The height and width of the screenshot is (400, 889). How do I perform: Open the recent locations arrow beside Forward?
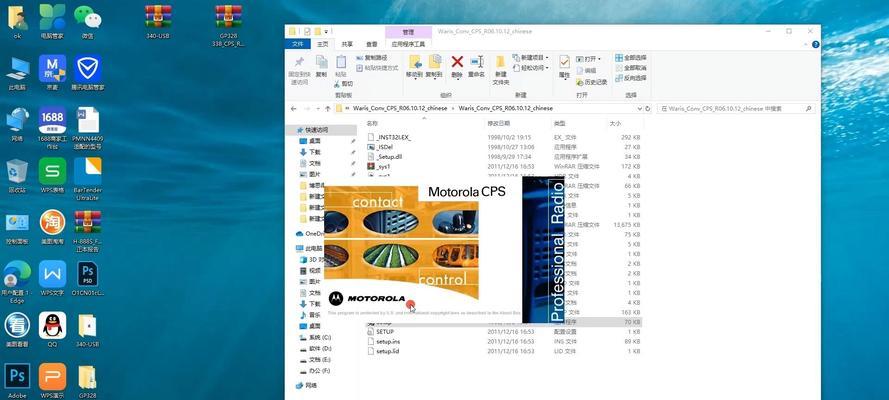coord(319,108)
